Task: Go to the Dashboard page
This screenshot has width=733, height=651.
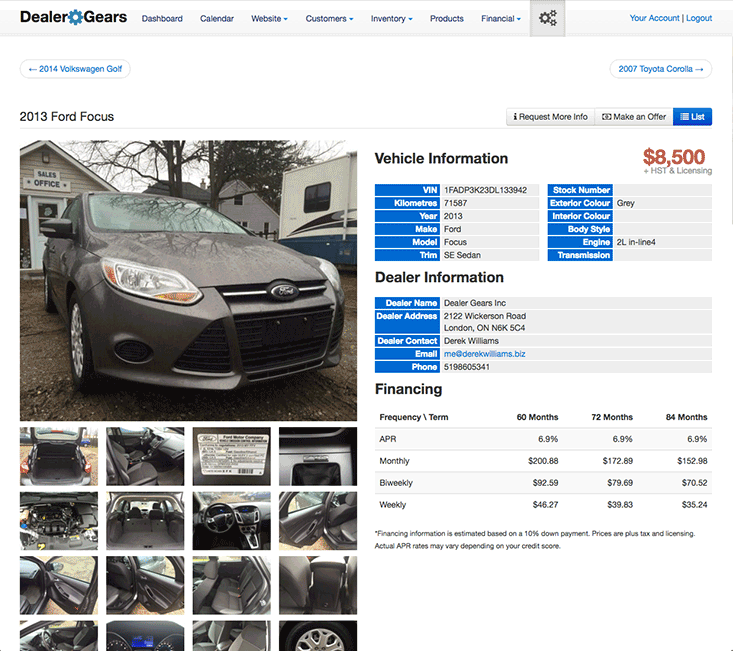Action: pos(162,19)
